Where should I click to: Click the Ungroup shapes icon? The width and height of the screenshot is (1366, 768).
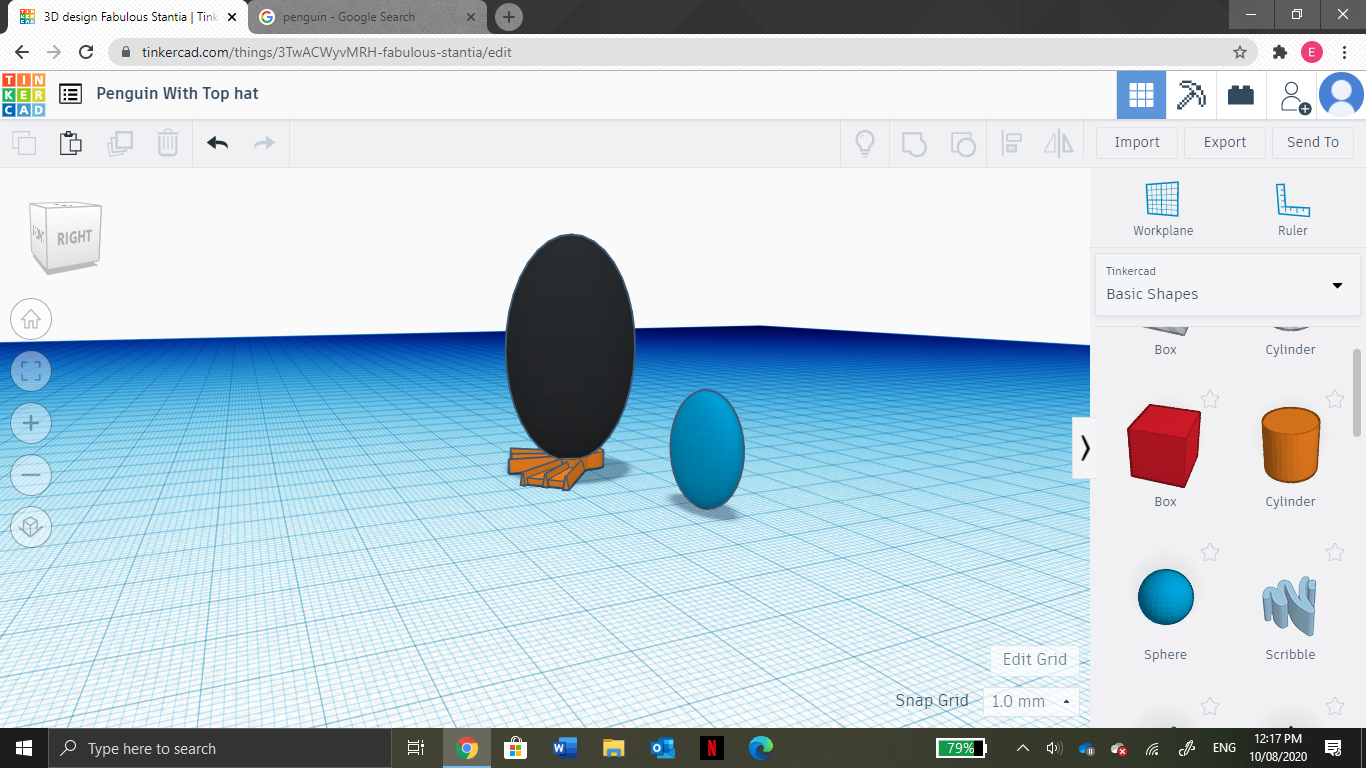[x=962, y=143]
